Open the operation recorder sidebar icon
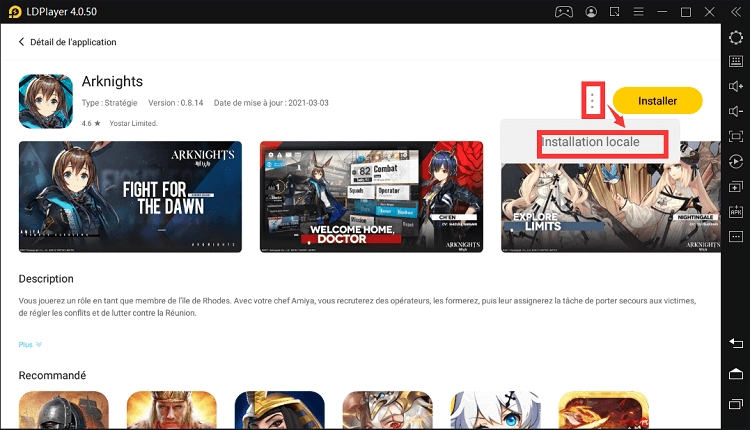Viewport: 750px width, 430px height. [736, 162]
